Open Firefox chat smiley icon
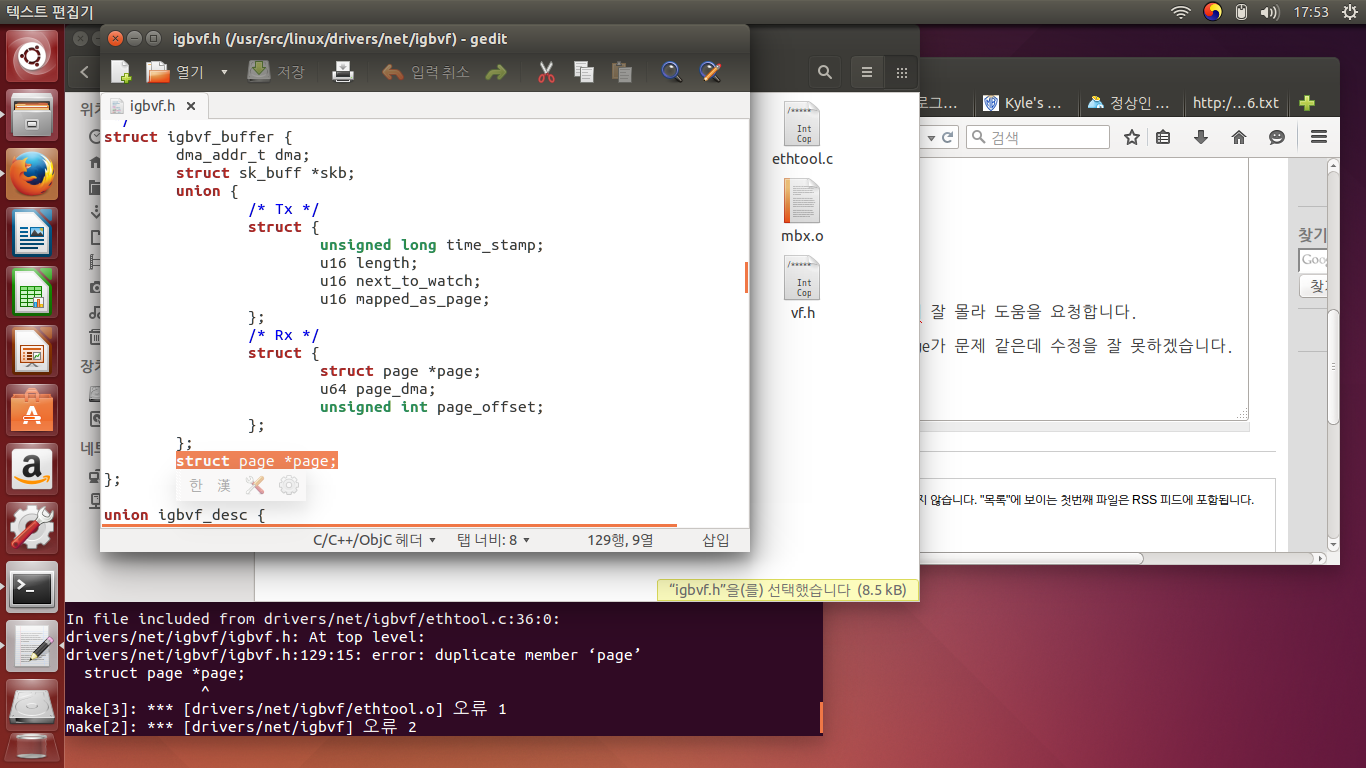1366x768 pixels. 1276,137
